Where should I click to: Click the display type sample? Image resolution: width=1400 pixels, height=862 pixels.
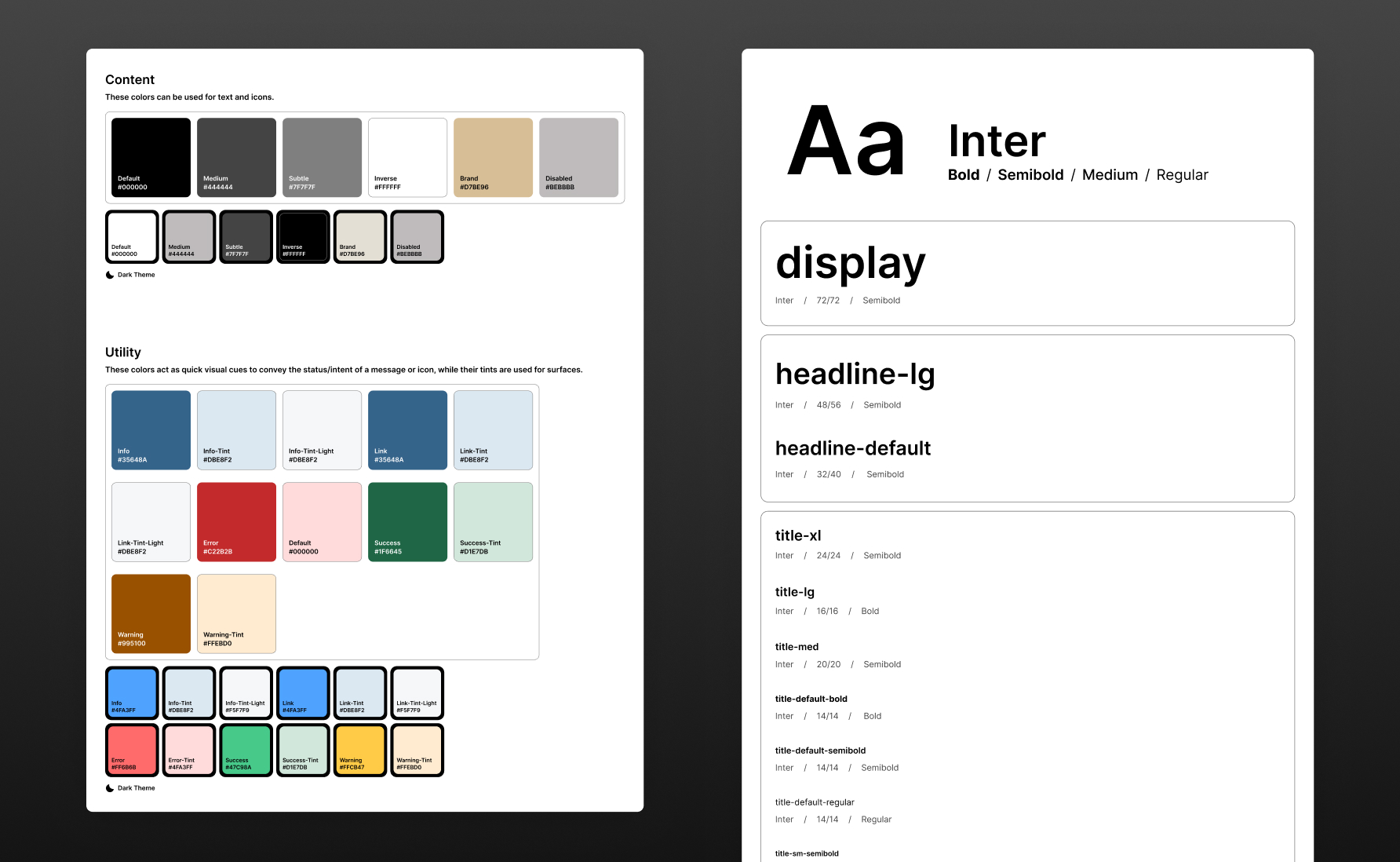(x=851, y=264)
